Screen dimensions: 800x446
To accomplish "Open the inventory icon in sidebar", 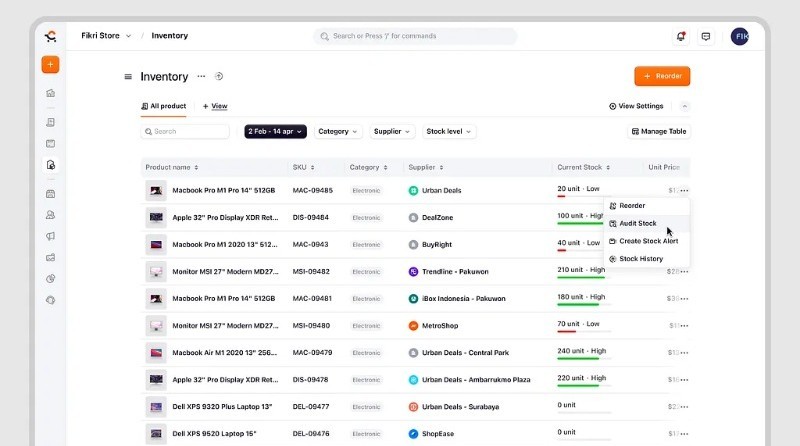I will tap(51, 165).
